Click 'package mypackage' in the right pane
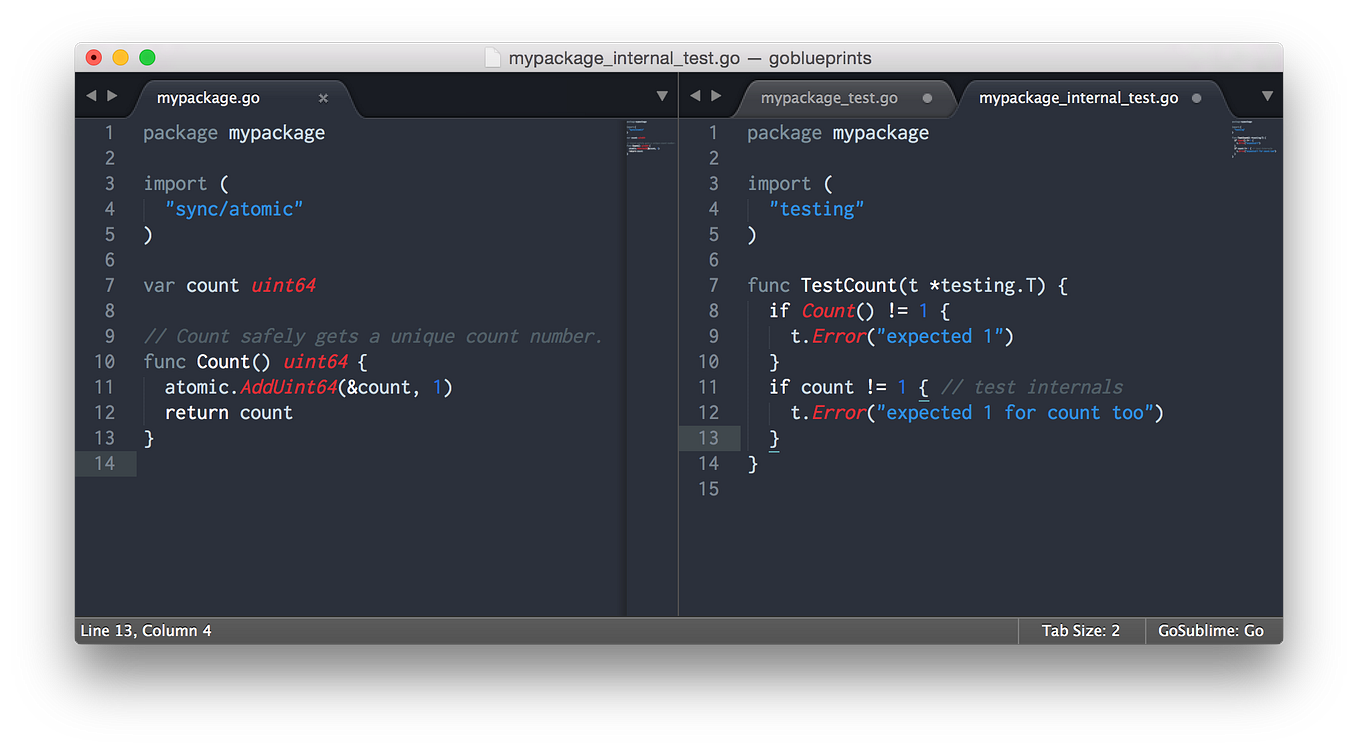 point(838,132)
